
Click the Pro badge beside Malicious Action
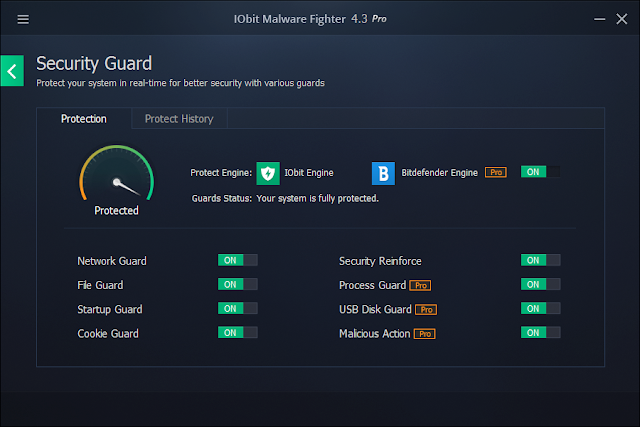click(x=424, y=334)
